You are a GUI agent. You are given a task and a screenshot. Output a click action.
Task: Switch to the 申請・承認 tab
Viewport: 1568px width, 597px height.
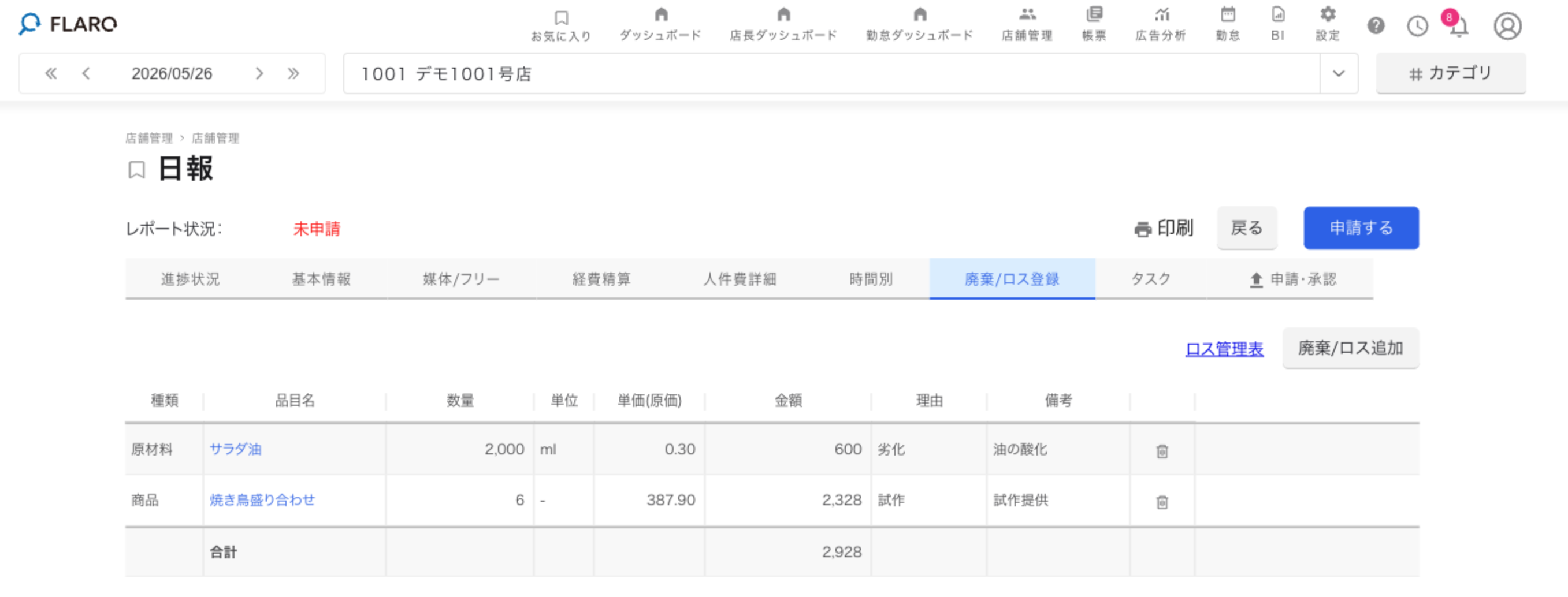click(1292, 279)
